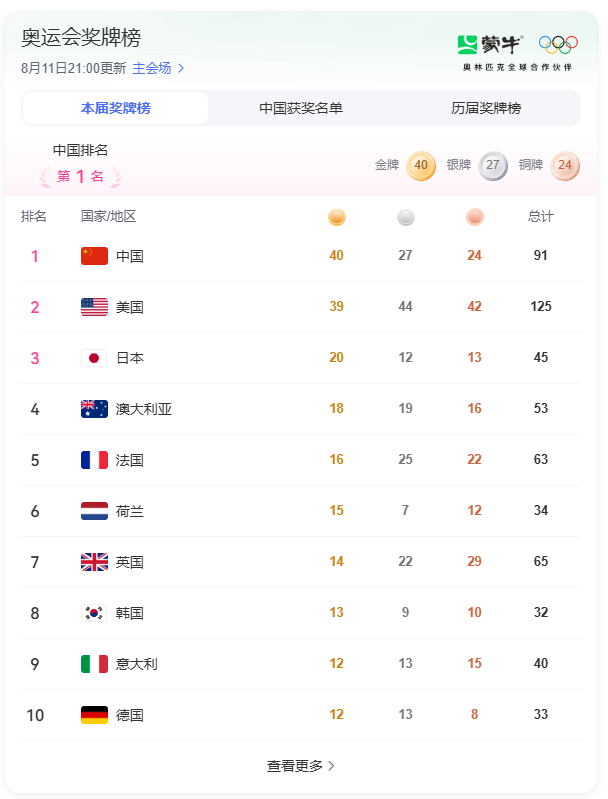
Task: Click the South Korea flag icon
Action: [94, 613]
